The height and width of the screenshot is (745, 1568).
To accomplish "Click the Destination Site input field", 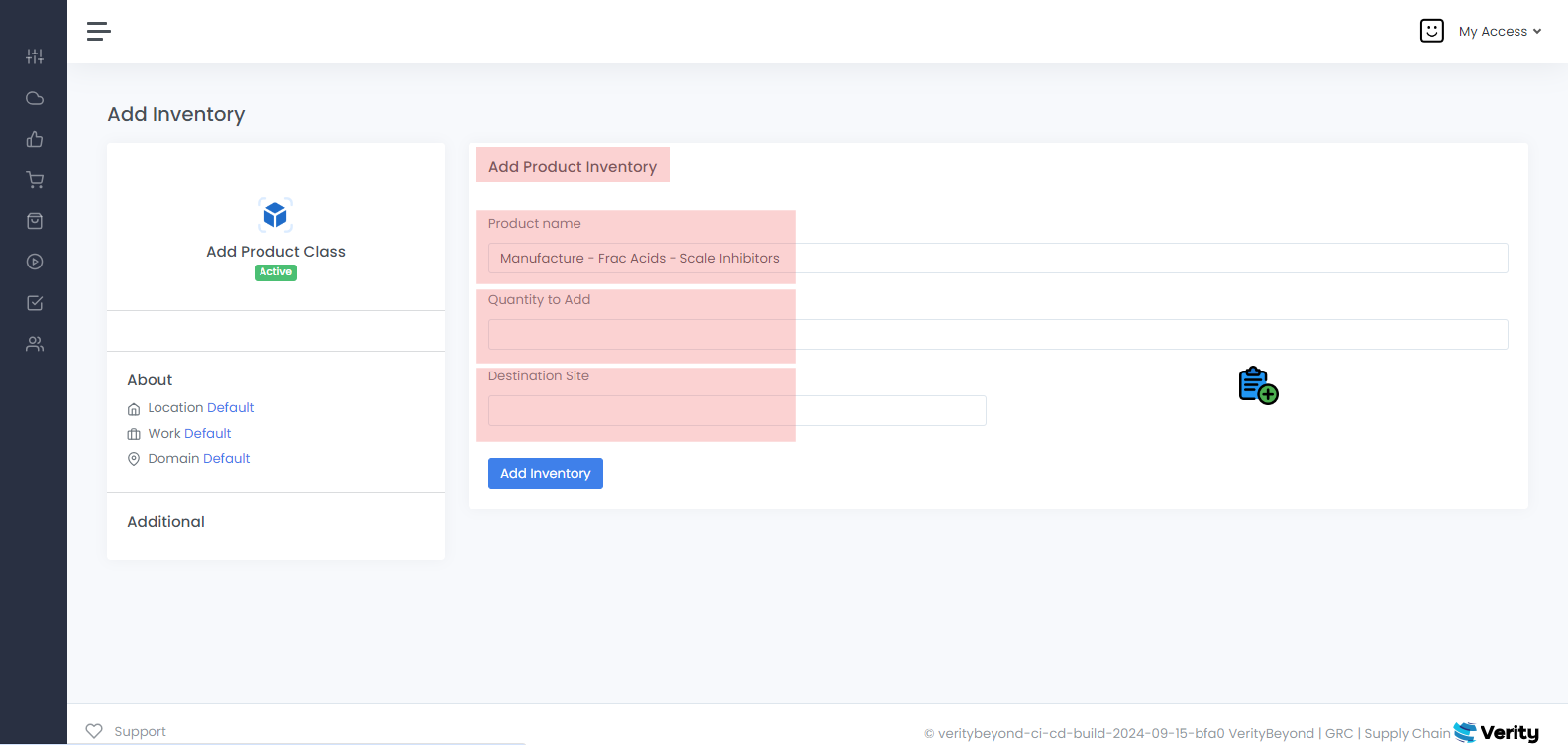I will (x=737, y=411).
